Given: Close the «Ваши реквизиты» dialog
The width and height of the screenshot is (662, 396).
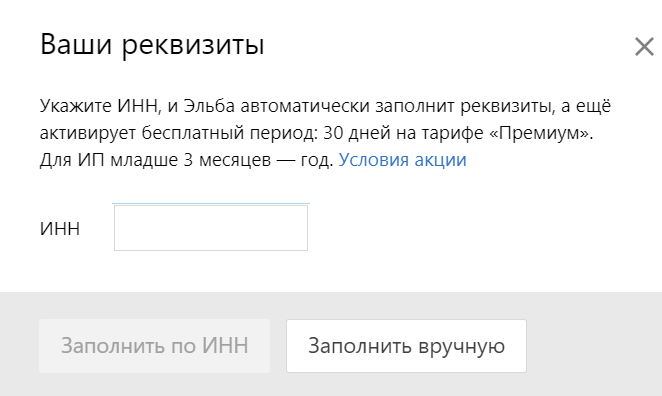Looking at the screenshot, I should click(644, 46).
